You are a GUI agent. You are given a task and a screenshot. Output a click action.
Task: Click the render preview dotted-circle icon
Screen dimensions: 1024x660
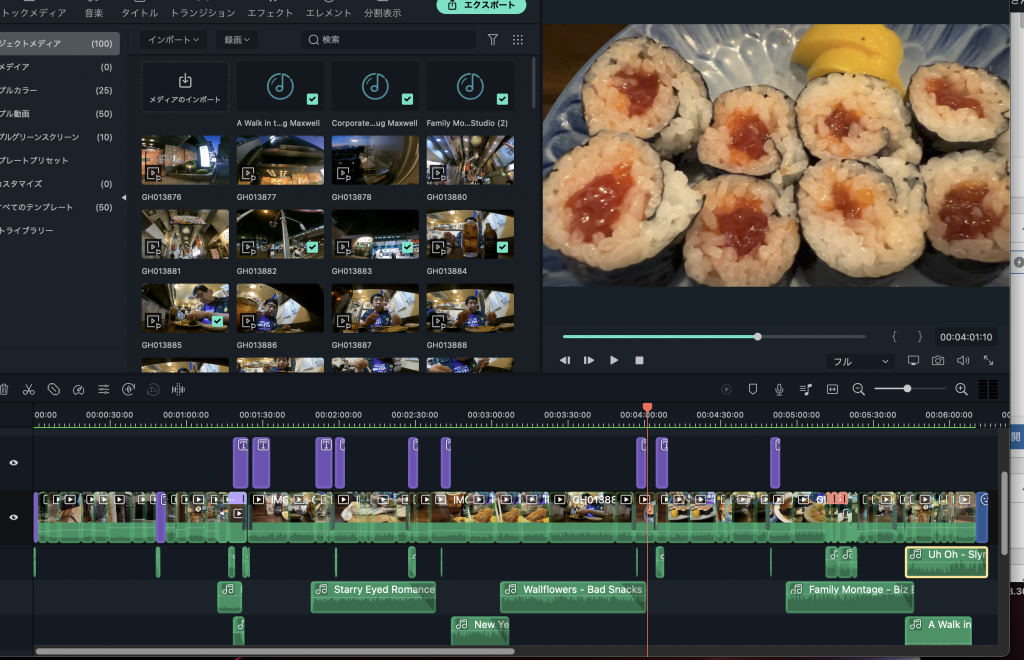tap(726, 389)
